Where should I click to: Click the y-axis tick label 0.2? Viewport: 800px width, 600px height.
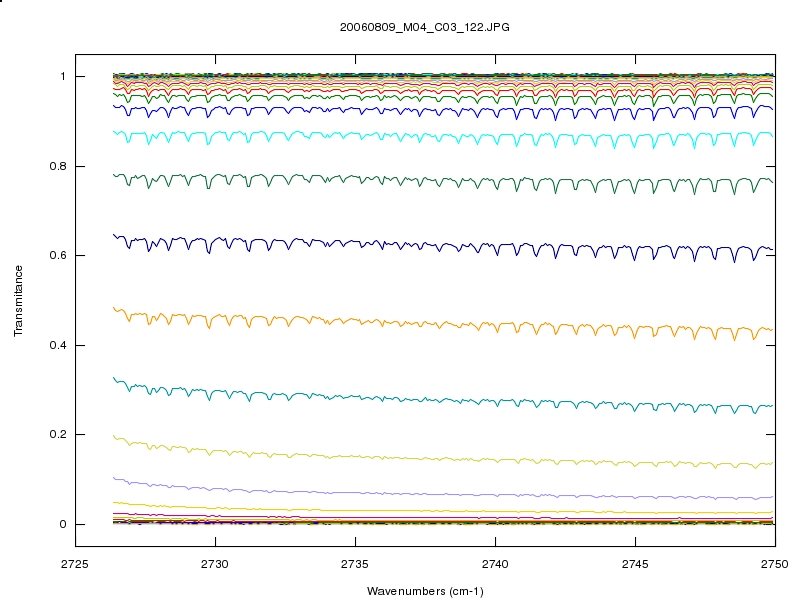(58, 434)
